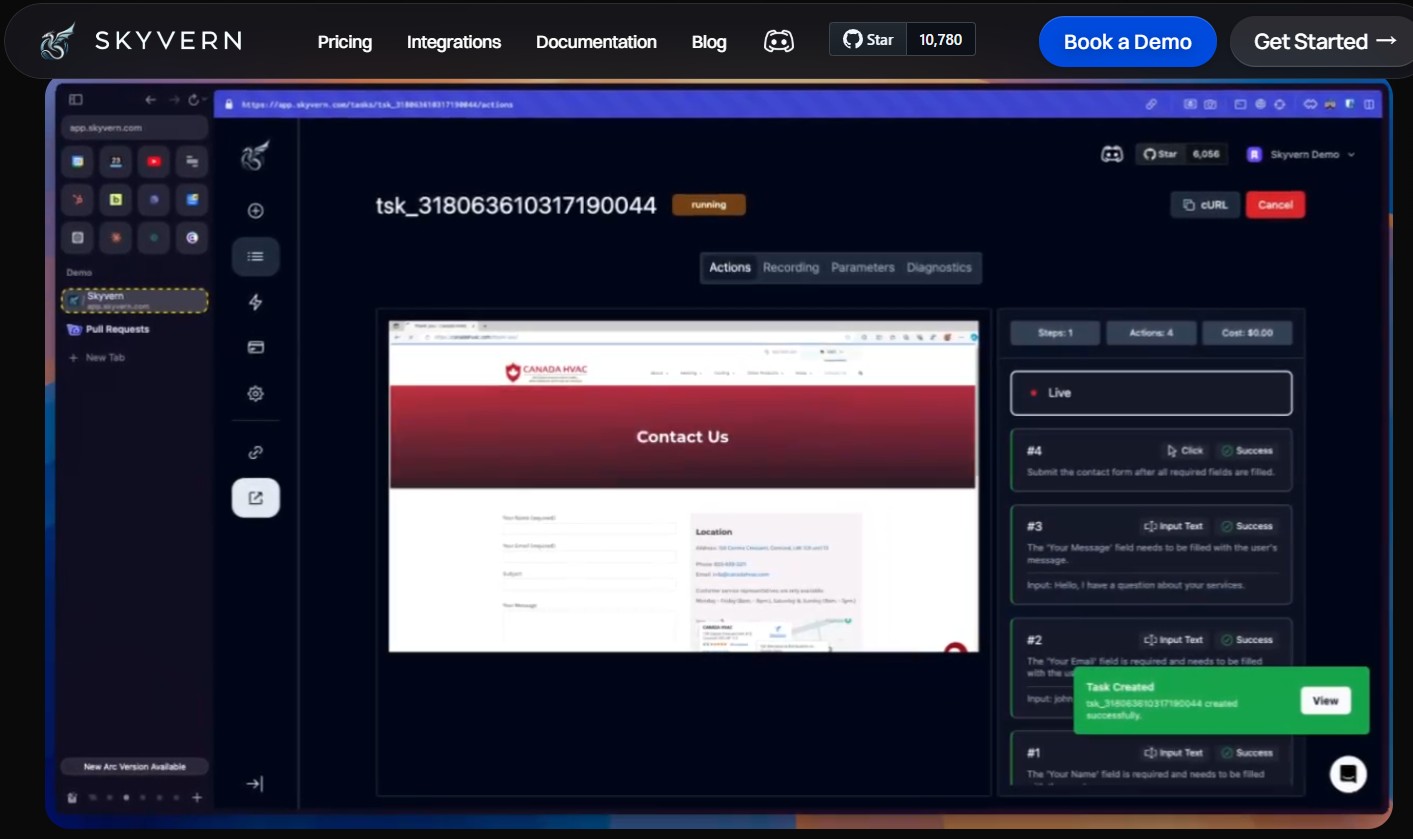Click the Actions: 4 indicator
Image resolution: width=1413 pixels, height=839 pixels.
click(x=1151, y=333)
